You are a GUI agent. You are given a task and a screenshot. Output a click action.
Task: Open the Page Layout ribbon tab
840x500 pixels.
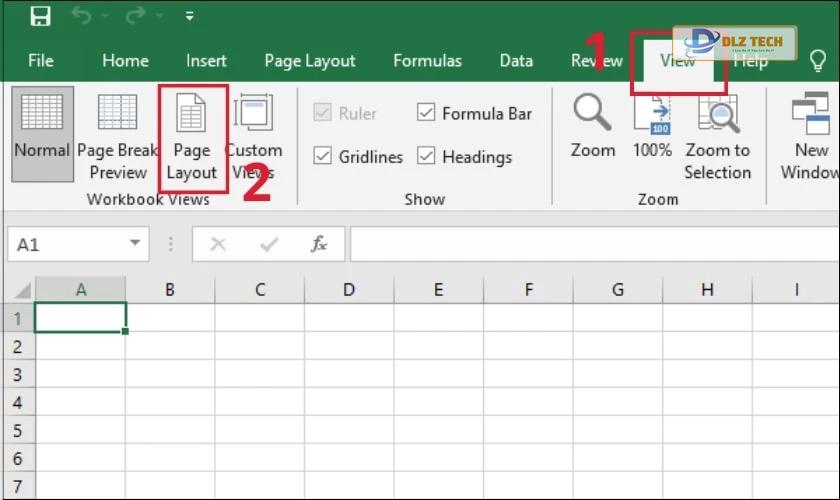[x=310, y=61]
